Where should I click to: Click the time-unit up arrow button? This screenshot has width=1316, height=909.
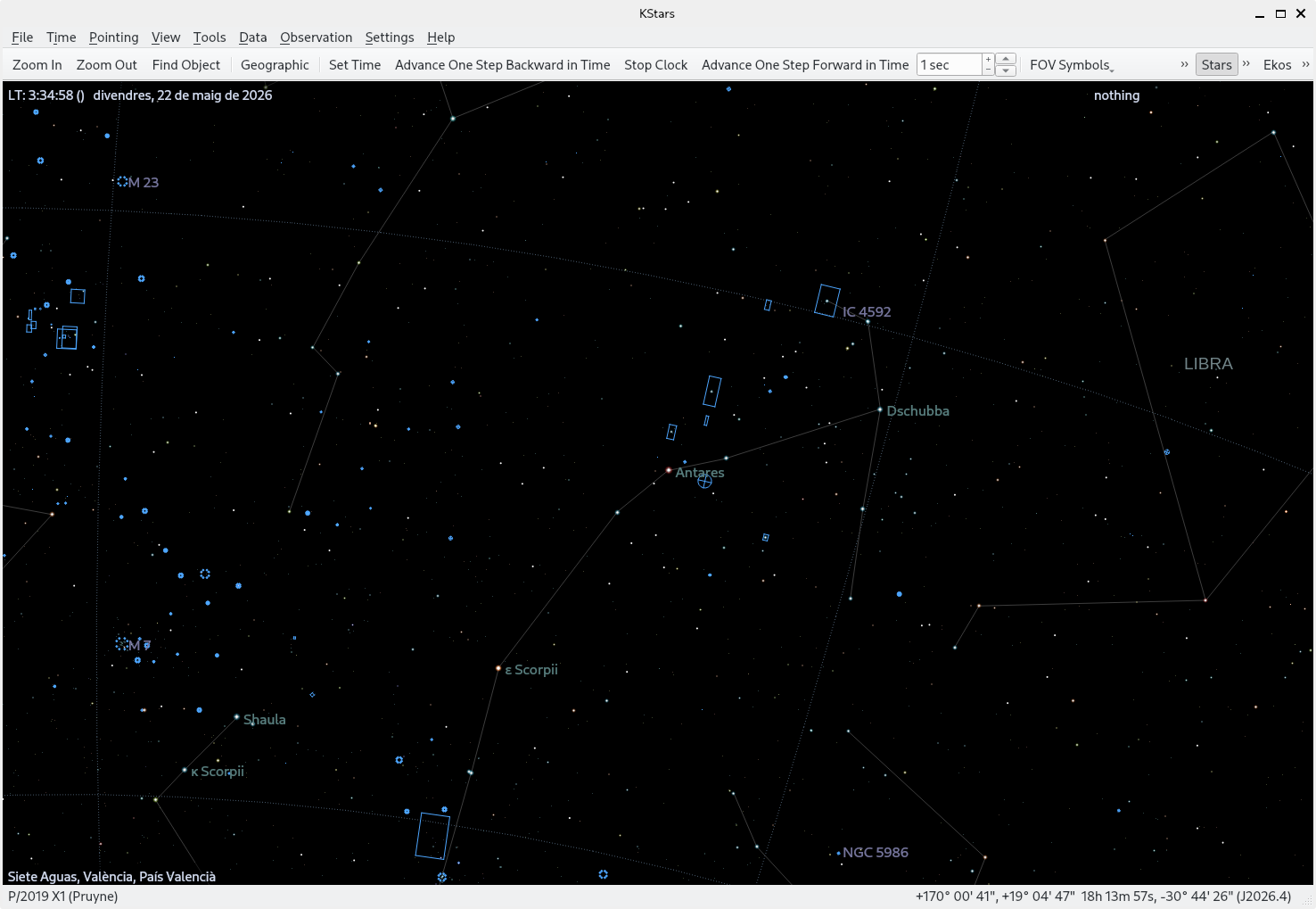click(1006, 59)
